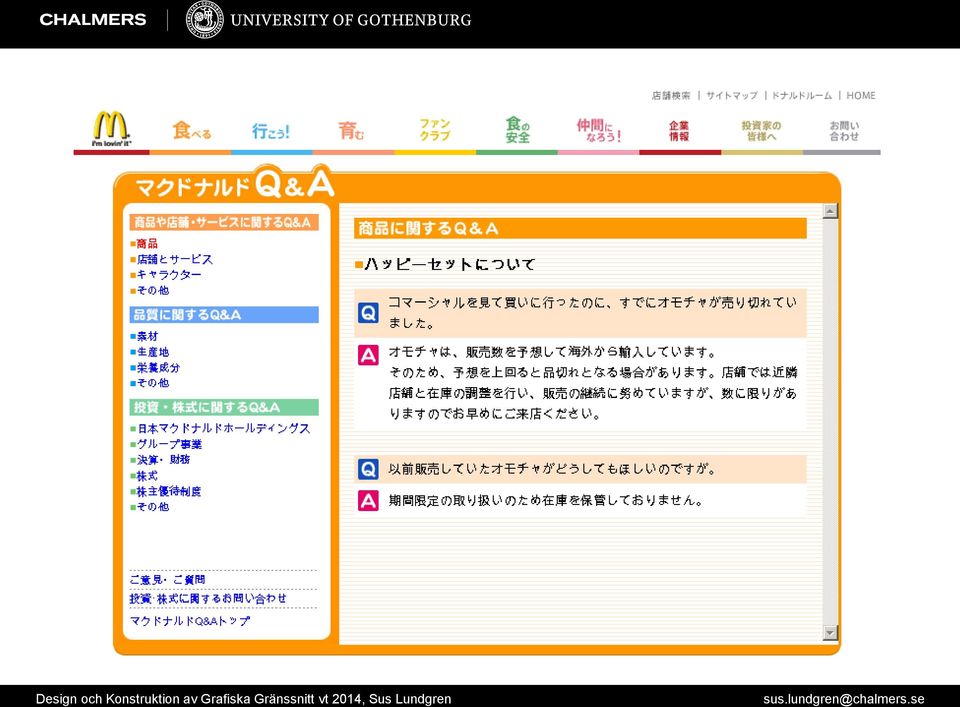Open 日本マクドナルドホールディングス link

click(223, 428)
